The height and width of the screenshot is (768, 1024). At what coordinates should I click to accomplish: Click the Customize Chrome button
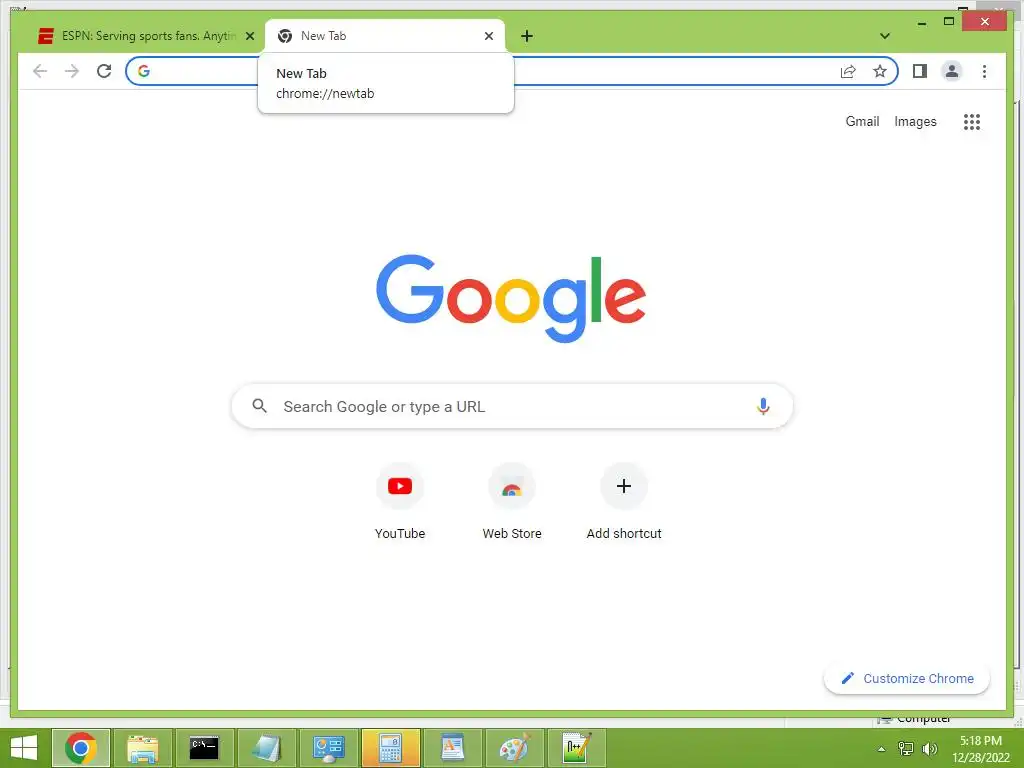point(907,679)
